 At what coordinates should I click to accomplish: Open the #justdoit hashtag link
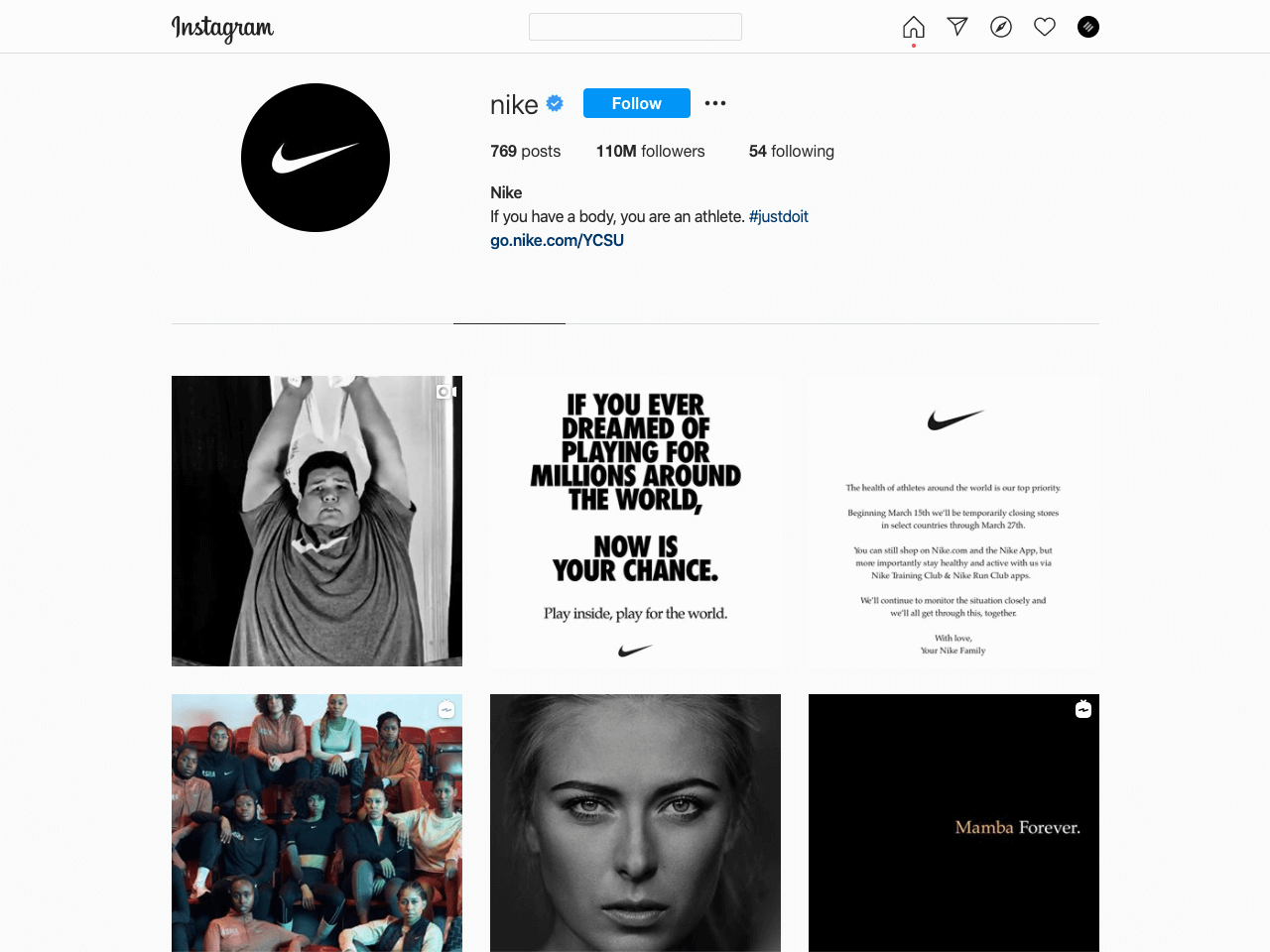point(779,216)
